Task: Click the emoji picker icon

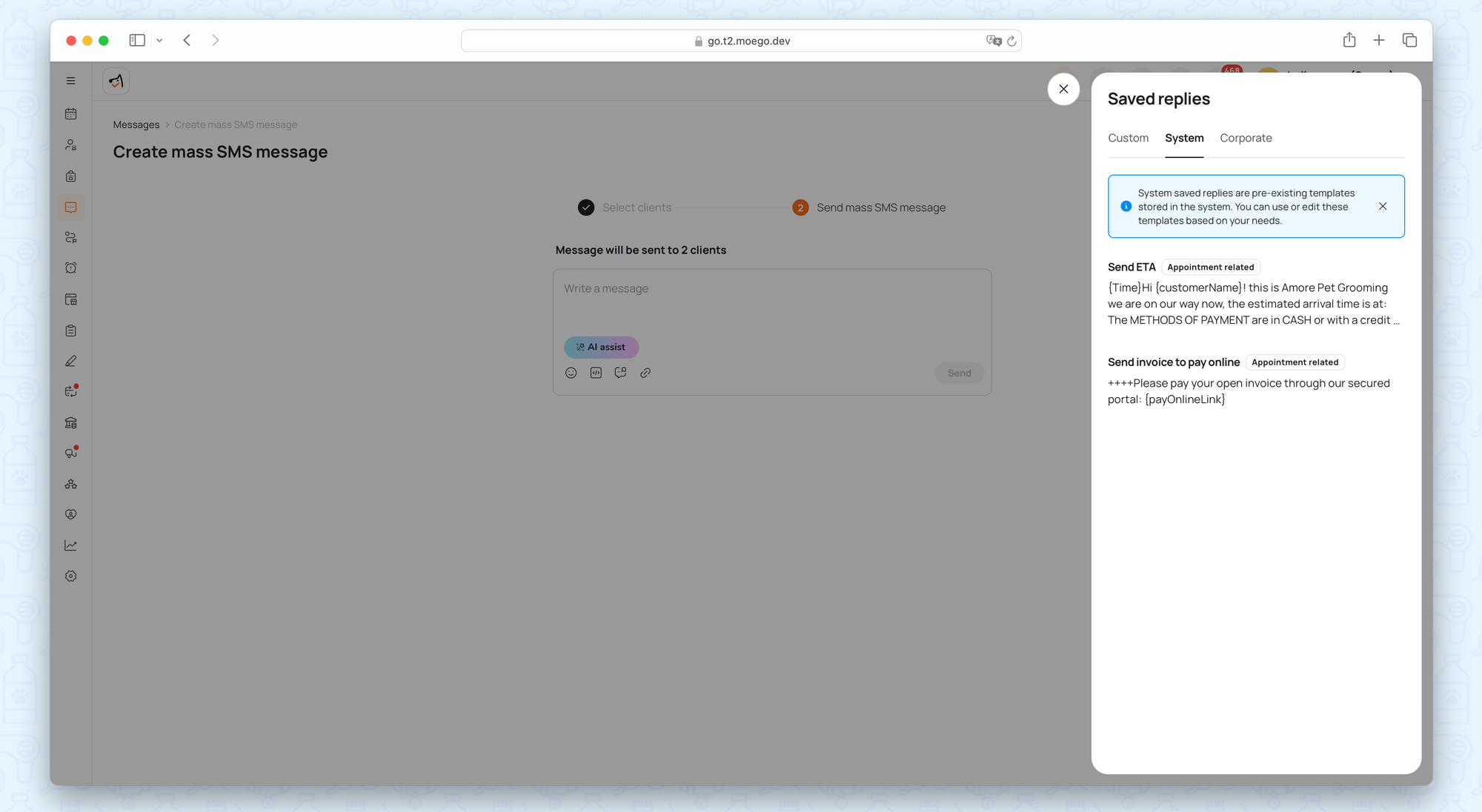Action: [x=571, y=373]
